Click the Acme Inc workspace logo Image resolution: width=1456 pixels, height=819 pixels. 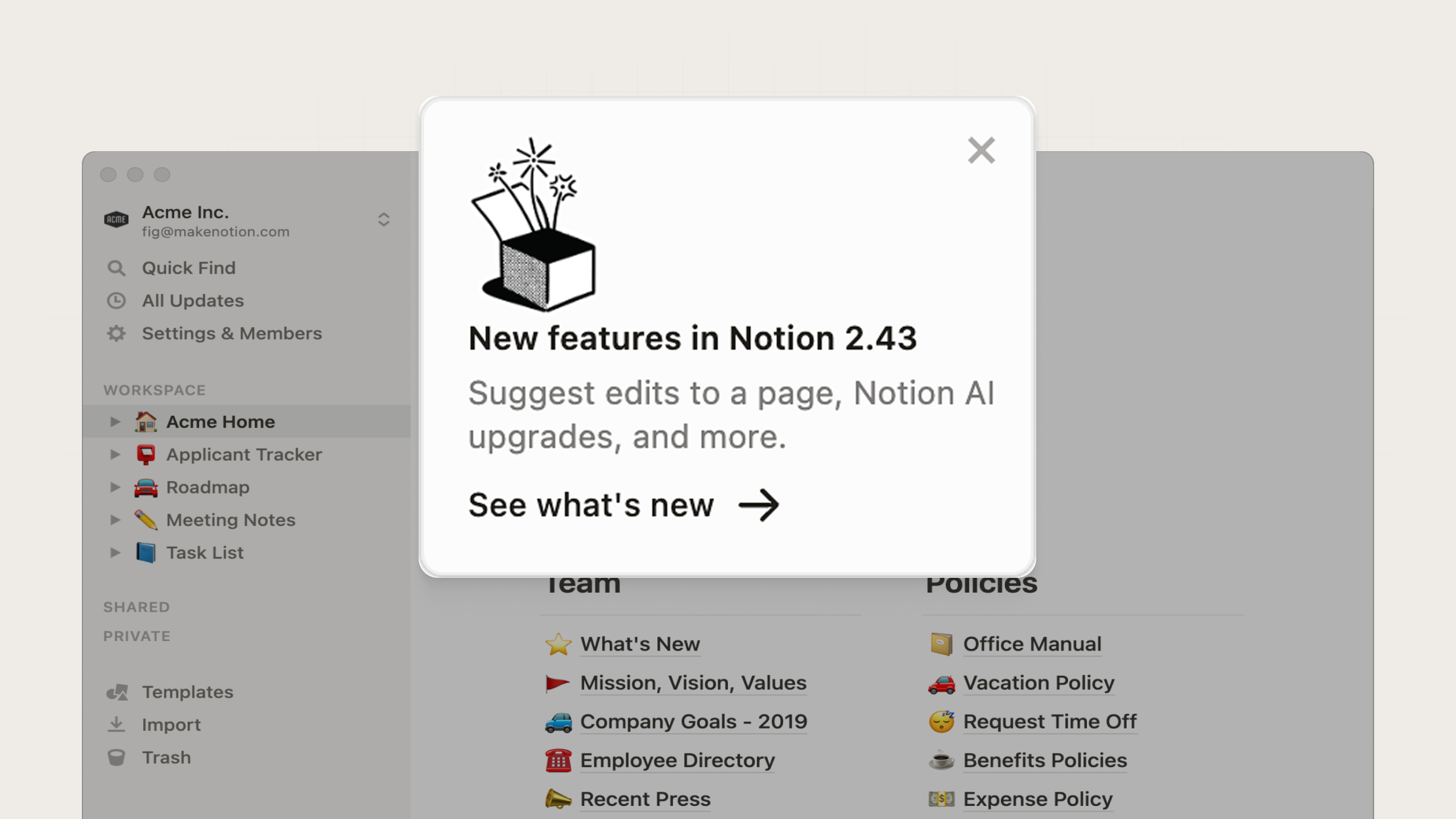[116, 220]
